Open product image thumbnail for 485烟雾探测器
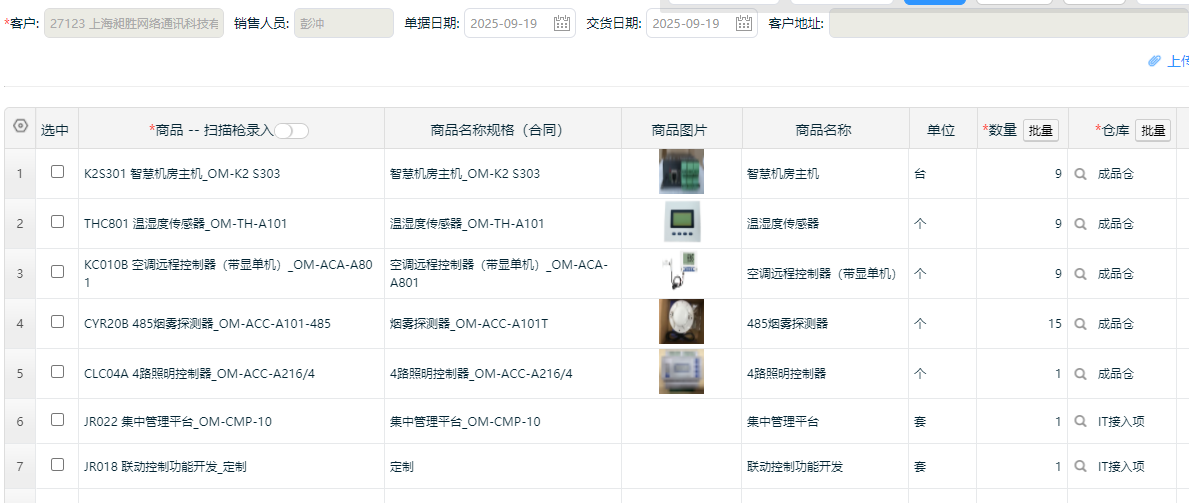Viewport: 1189px width, 503px height. 681,322
